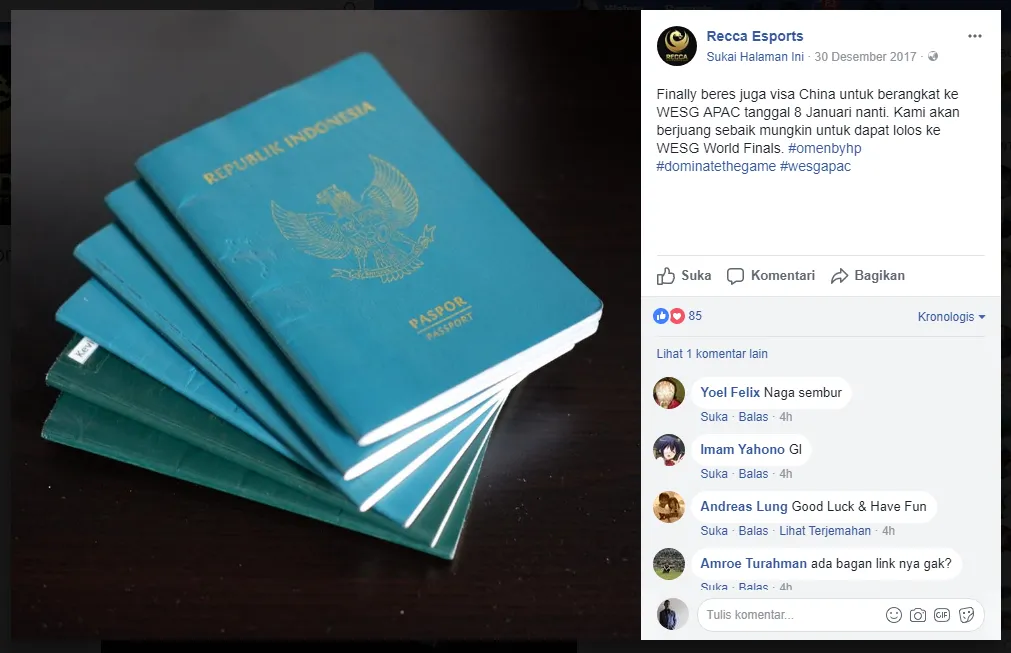Expand Lihat 1 komentar lain
Viewport: 1011px width, 653px height.
[x=712, y=354]
